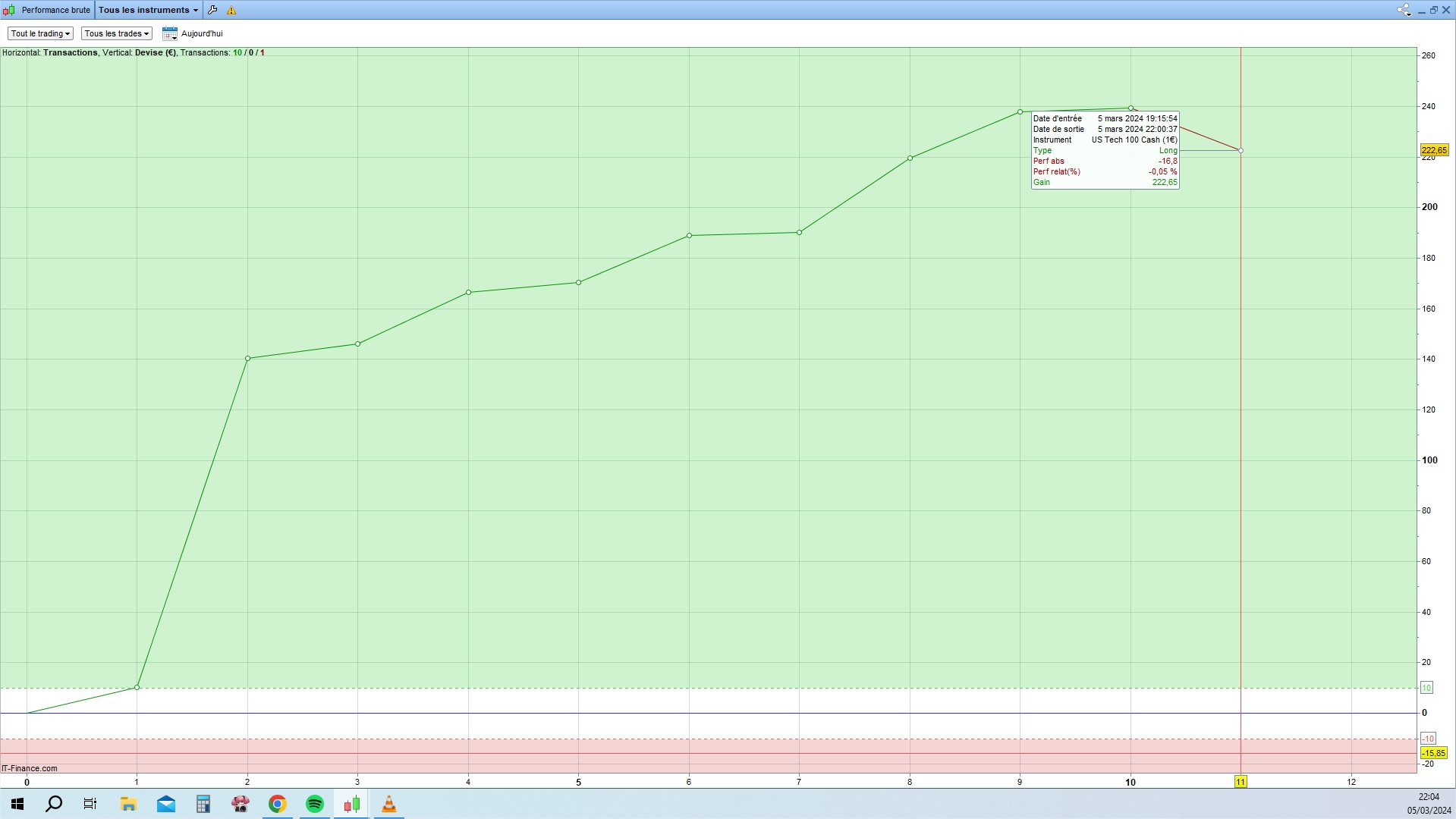The image size is (1456, 819).
Task: Open the Tous les trades dropdown
Action: (x=117, y=33)
